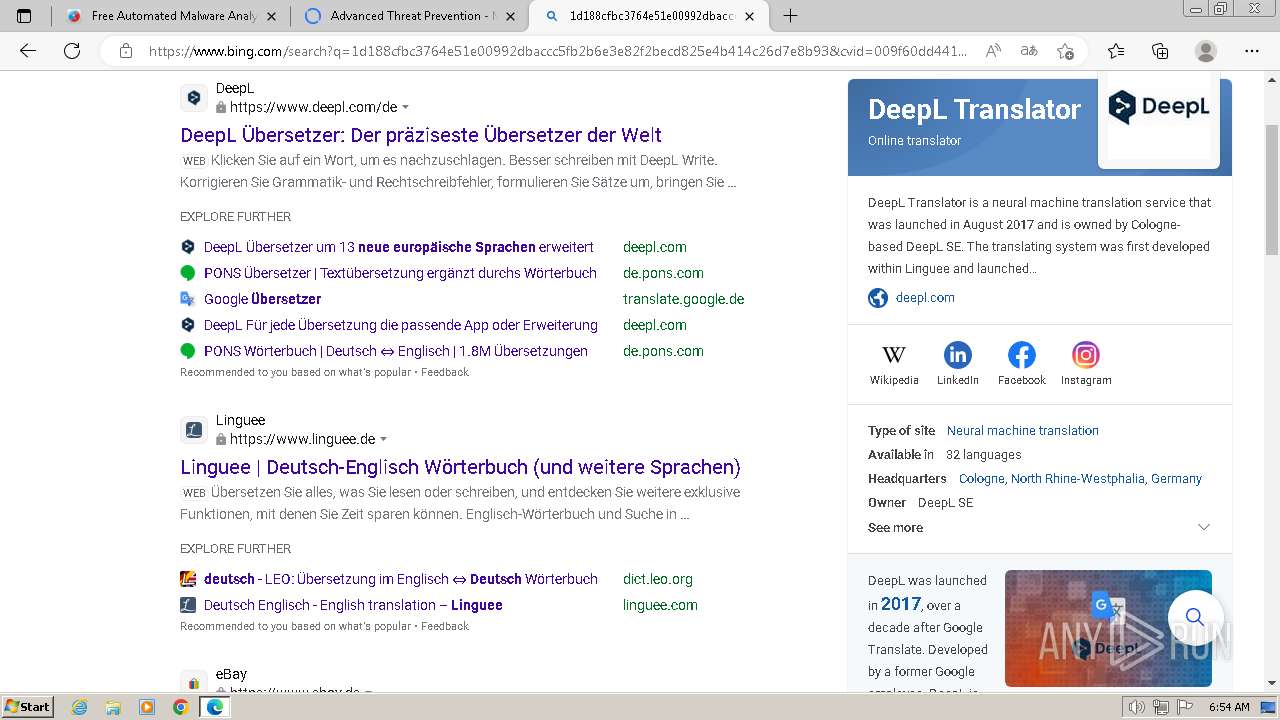
Task: Close the current Bing search tab
Action: [750, 16]
